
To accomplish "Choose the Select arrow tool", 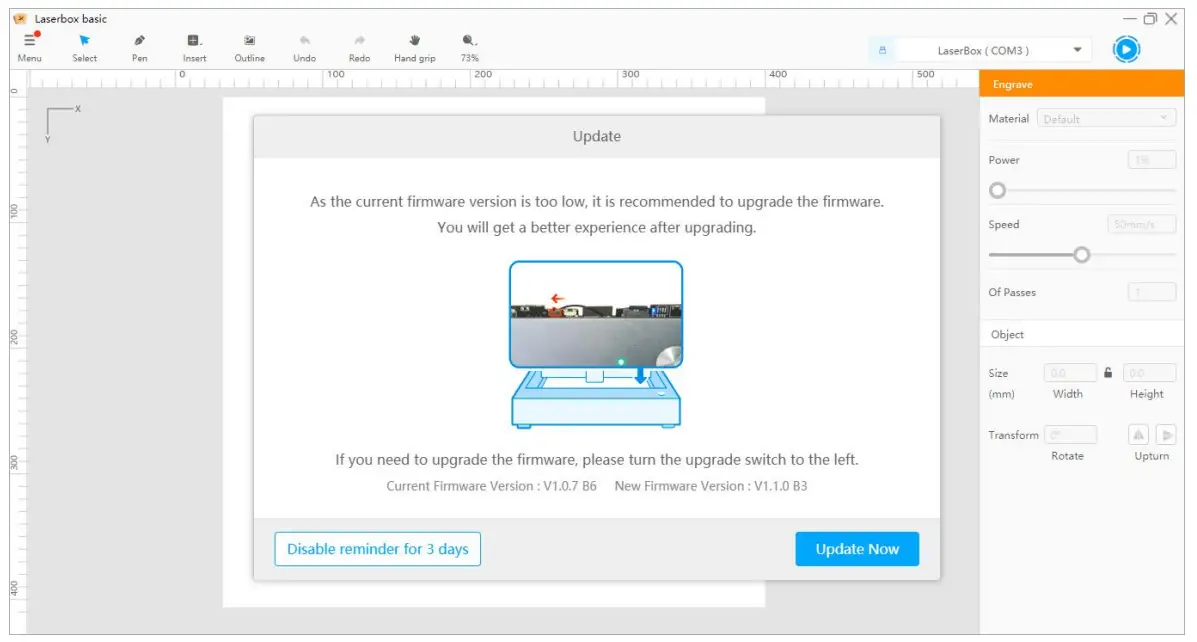I will tap(84, 40).
